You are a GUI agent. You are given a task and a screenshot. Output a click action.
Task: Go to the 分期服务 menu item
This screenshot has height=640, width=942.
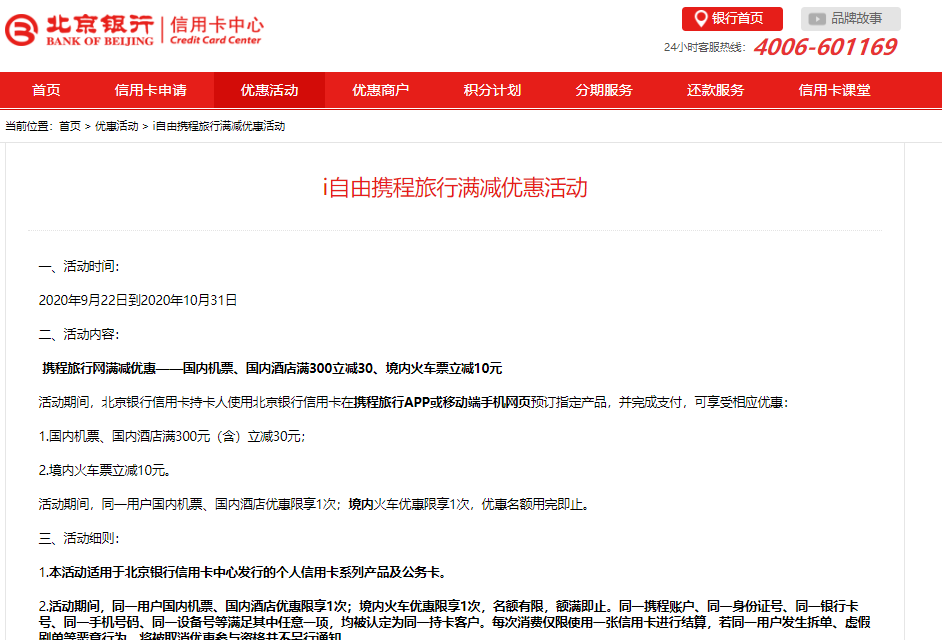pos(604,90)
